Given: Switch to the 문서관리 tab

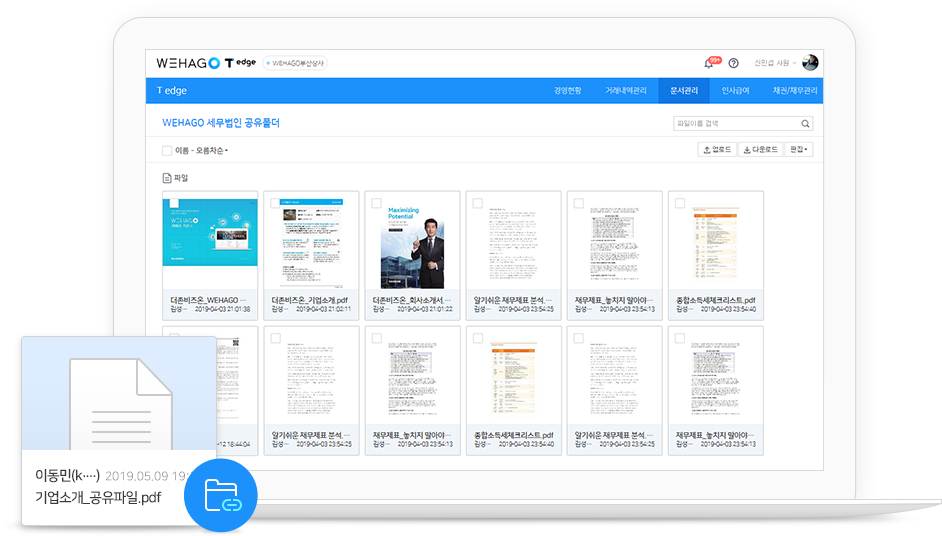Looking at the screenshot, I should (684, 91).
